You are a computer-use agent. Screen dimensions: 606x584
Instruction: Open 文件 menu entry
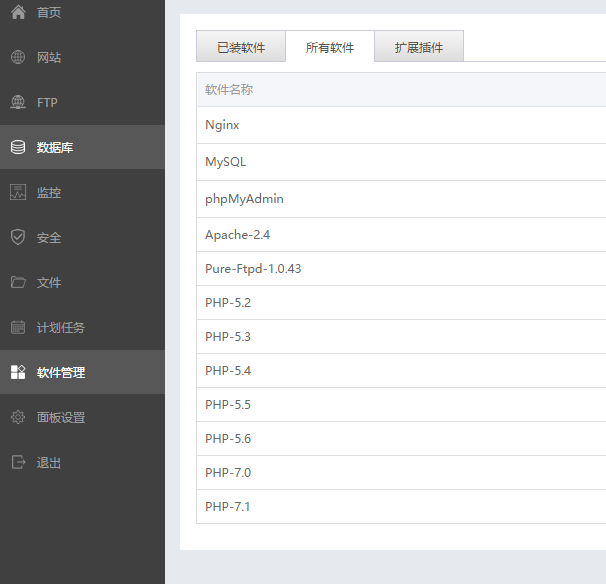tap(82, 282)
